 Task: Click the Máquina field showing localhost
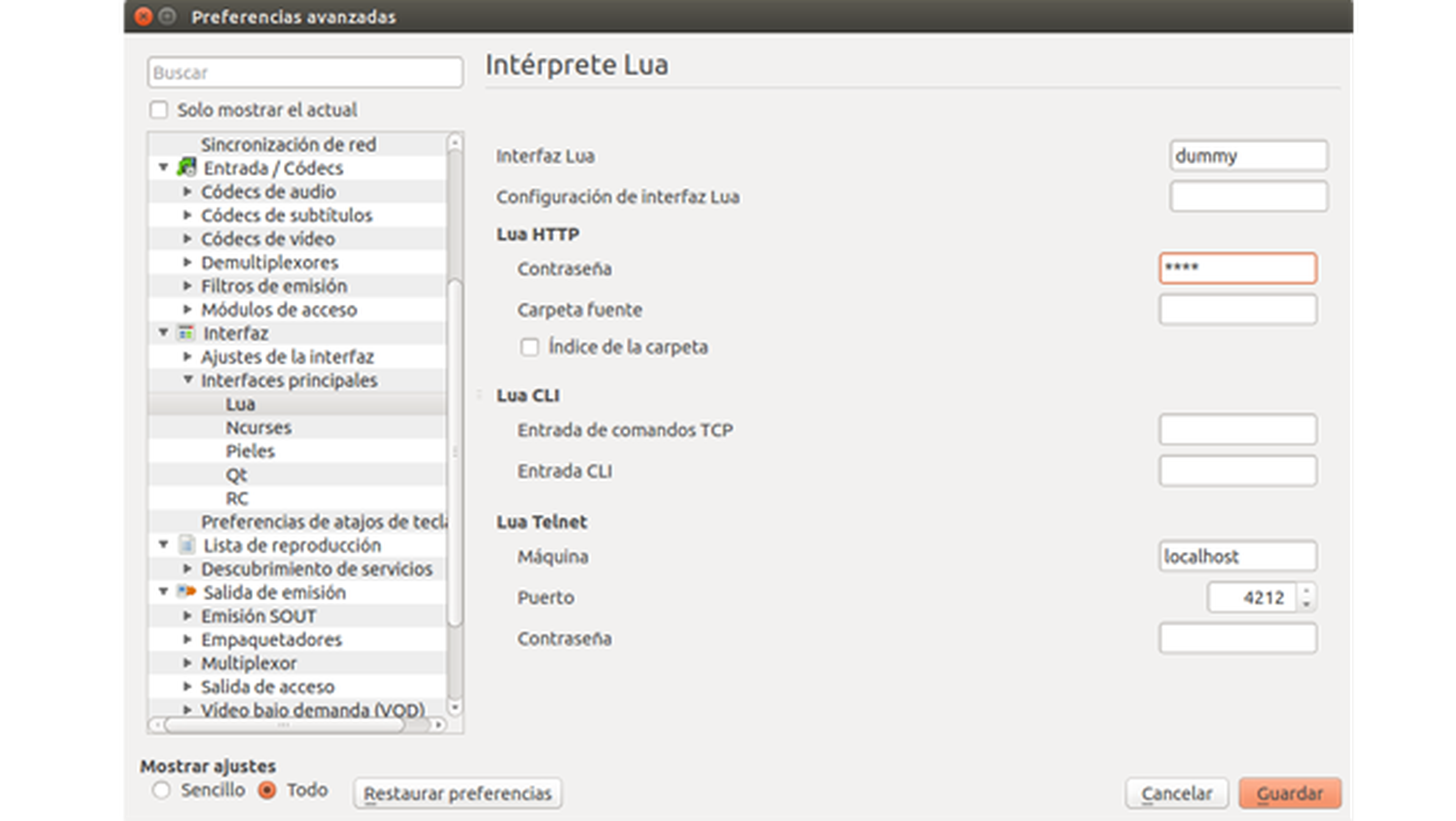click(1238, 556)
